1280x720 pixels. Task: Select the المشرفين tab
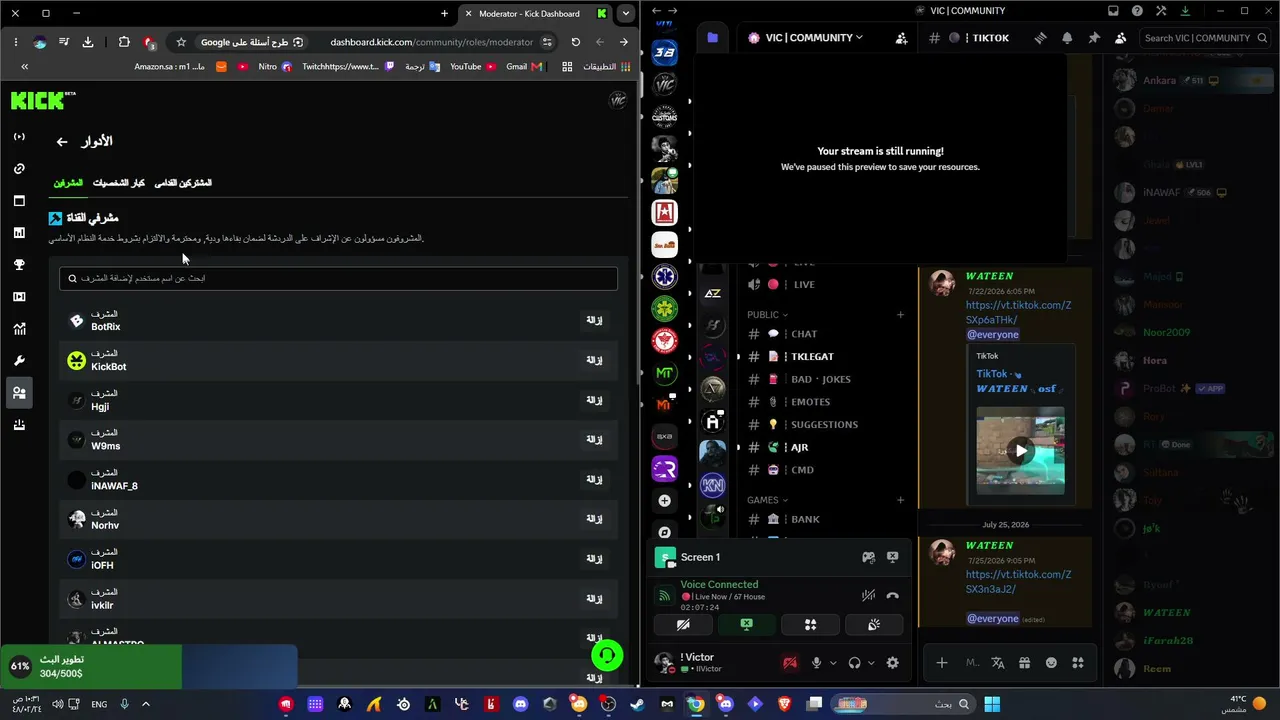68,183
